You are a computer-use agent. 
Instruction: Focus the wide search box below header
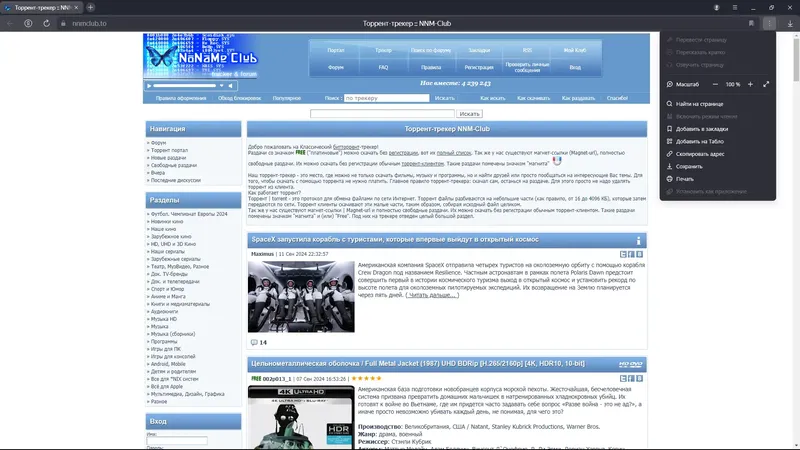(x=382, y=114)
